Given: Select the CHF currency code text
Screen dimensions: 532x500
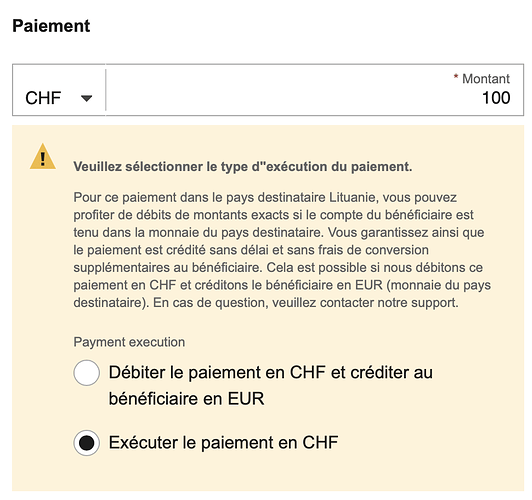Looking at the screenshot, I should click(43, 98).
